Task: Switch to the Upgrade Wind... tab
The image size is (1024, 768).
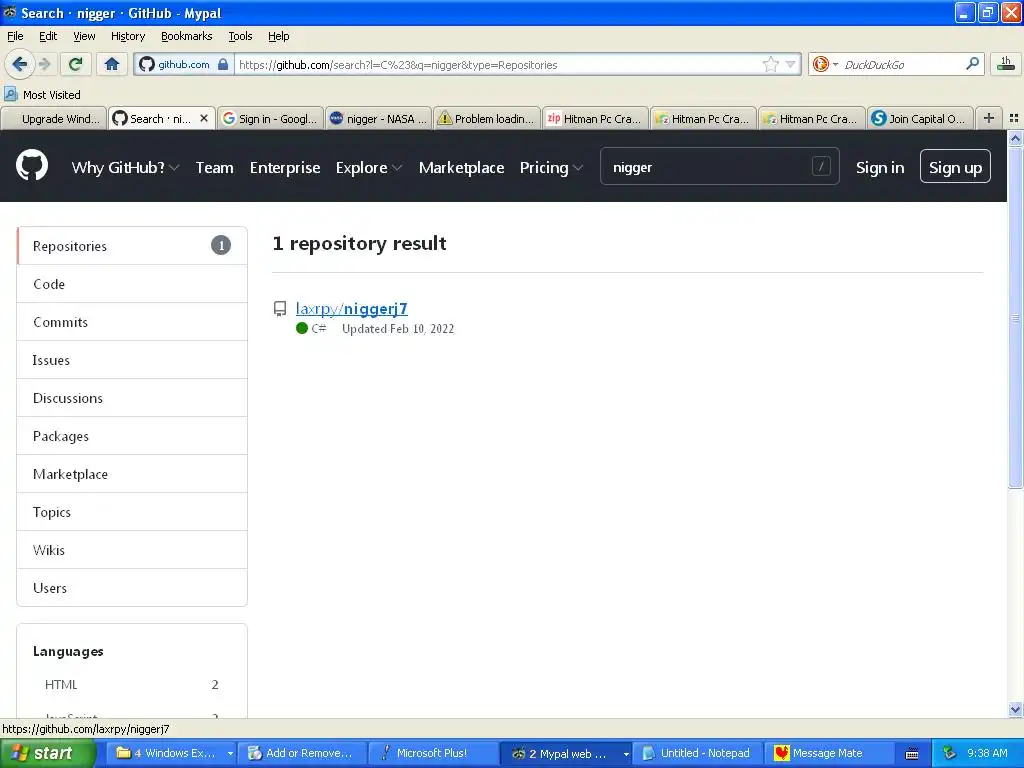Action: pyautogui.click(x=54, y=119)
